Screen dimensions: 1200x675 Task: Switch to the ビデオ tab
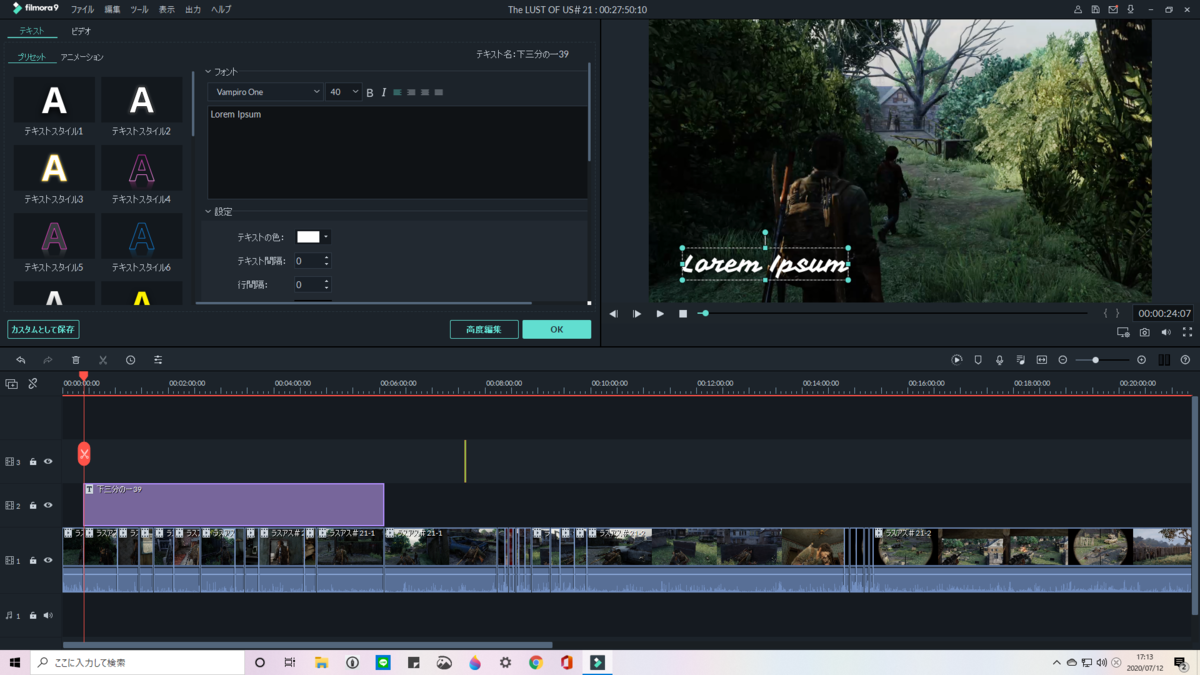(81, 31)
